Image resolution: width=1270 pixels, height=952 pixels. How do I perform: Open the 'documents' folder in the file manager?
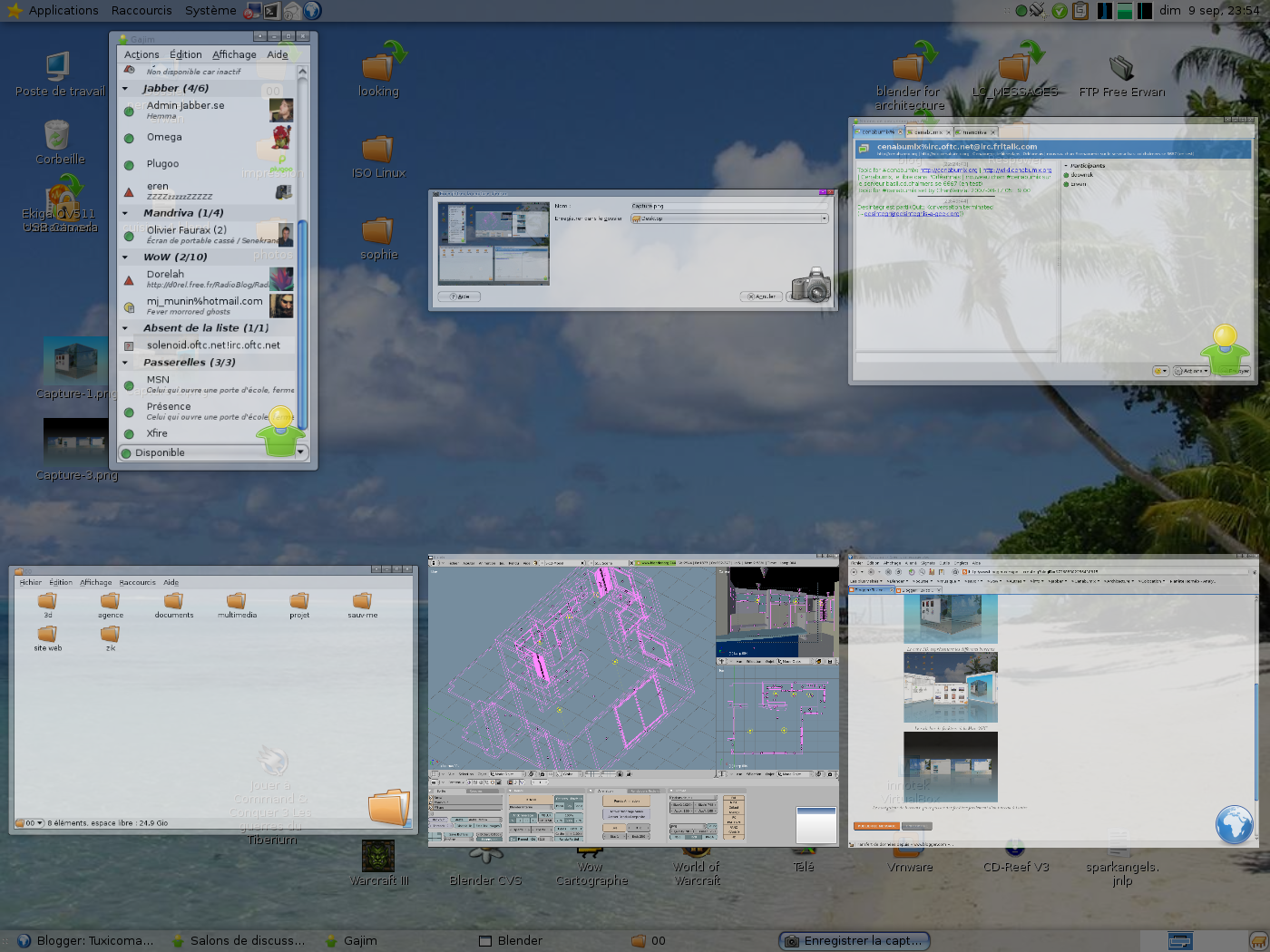click(x=174, y=606)
